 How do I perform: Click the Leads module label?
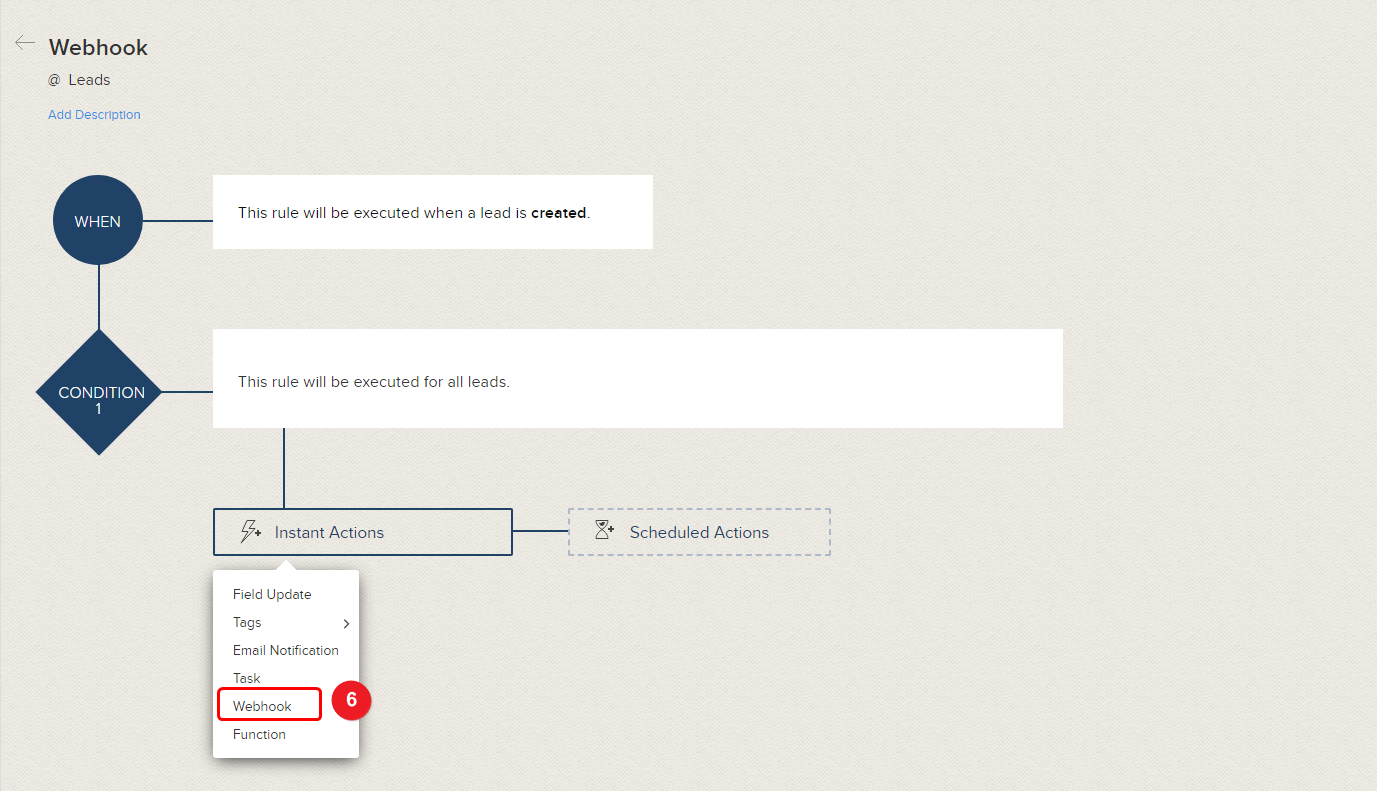89,80
